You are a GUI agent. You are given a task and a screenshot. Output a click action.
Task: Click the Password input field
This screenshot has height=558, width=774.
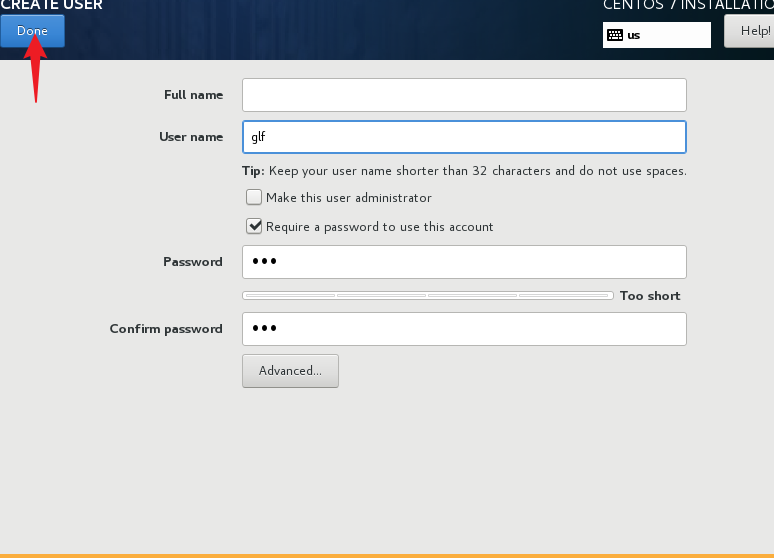point(464,262)
